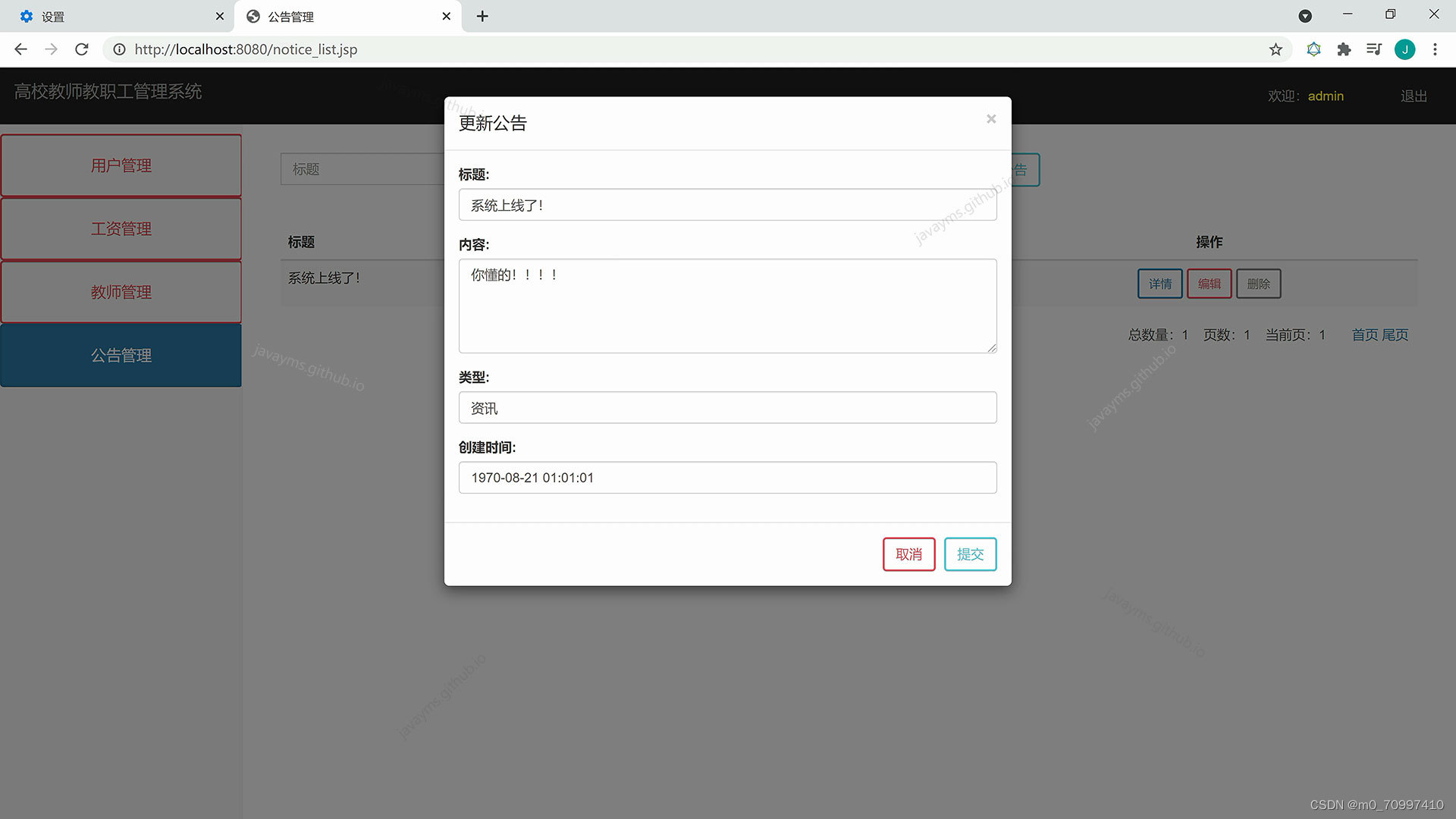1456x819 pixels.
Task: Click the site information icon in address bar
Action: [119, 49]
